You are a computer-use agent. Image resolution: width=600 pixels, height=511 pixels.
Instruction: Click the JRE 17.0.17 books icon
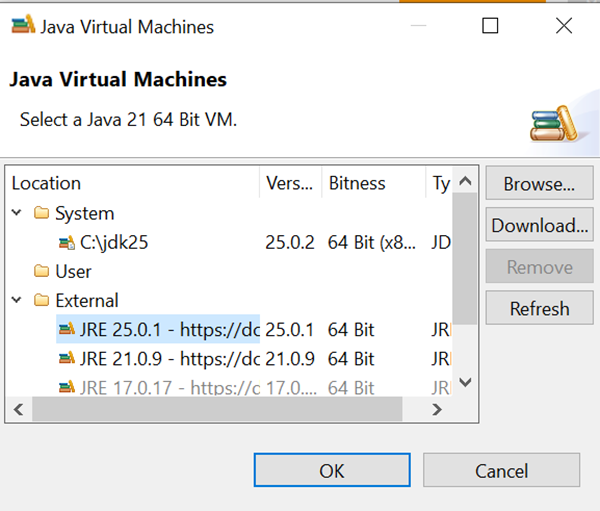[x=67, y=387]
